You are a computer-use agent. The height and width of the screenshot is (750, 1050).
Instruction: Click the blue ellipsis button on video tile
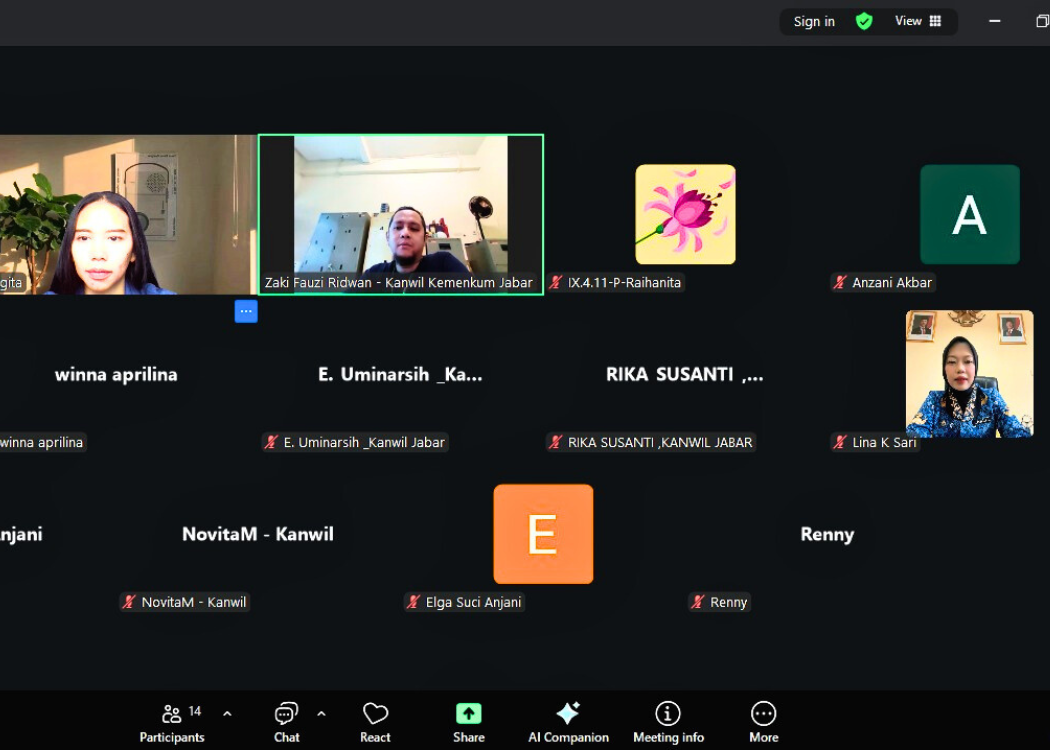pos(246,311)
